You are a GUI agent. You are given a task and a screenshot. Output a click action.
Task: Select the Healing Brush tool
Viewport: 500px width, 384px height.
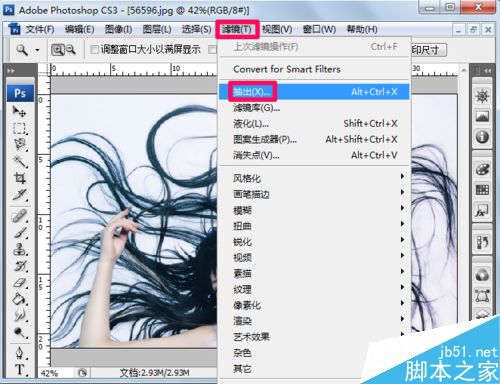19,216
